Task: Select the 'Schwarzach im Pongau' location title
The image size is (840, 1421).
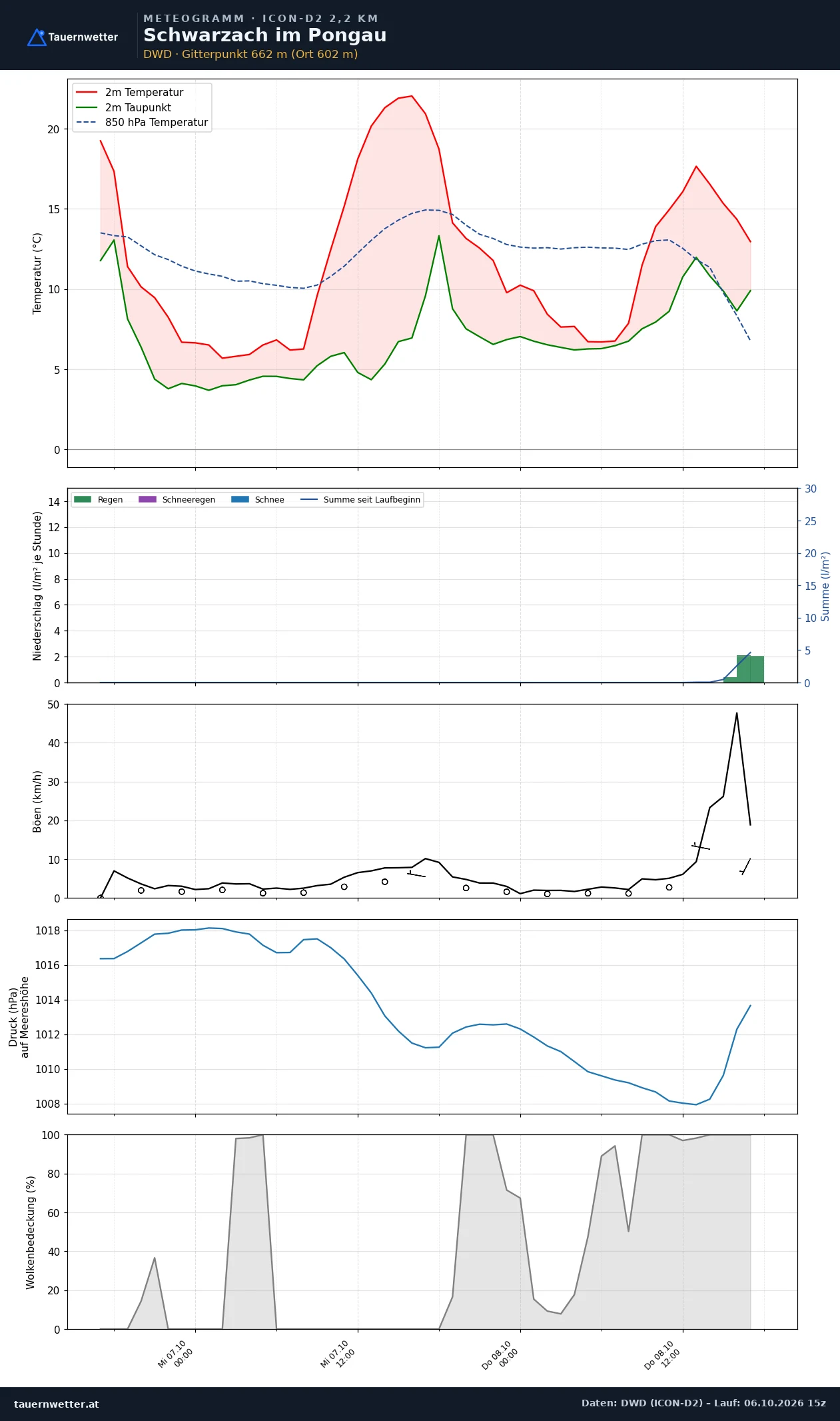Action: [x=264, y=35]
